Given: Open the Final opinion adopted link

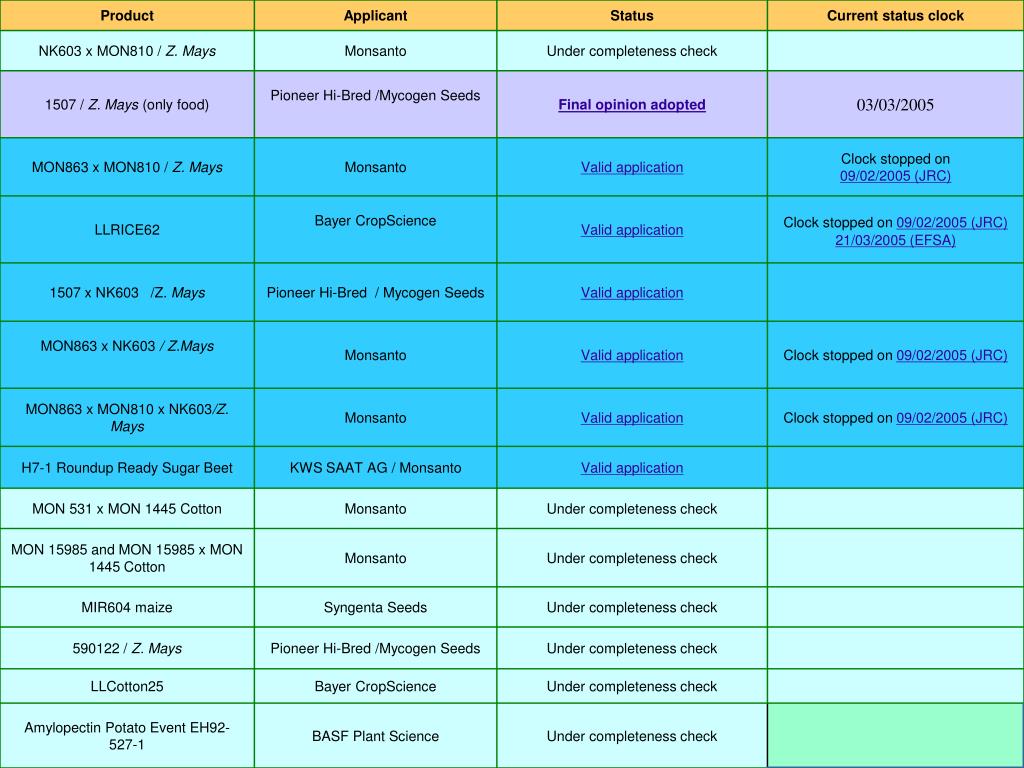Looking at the screenshot, I should pos(632,105).
